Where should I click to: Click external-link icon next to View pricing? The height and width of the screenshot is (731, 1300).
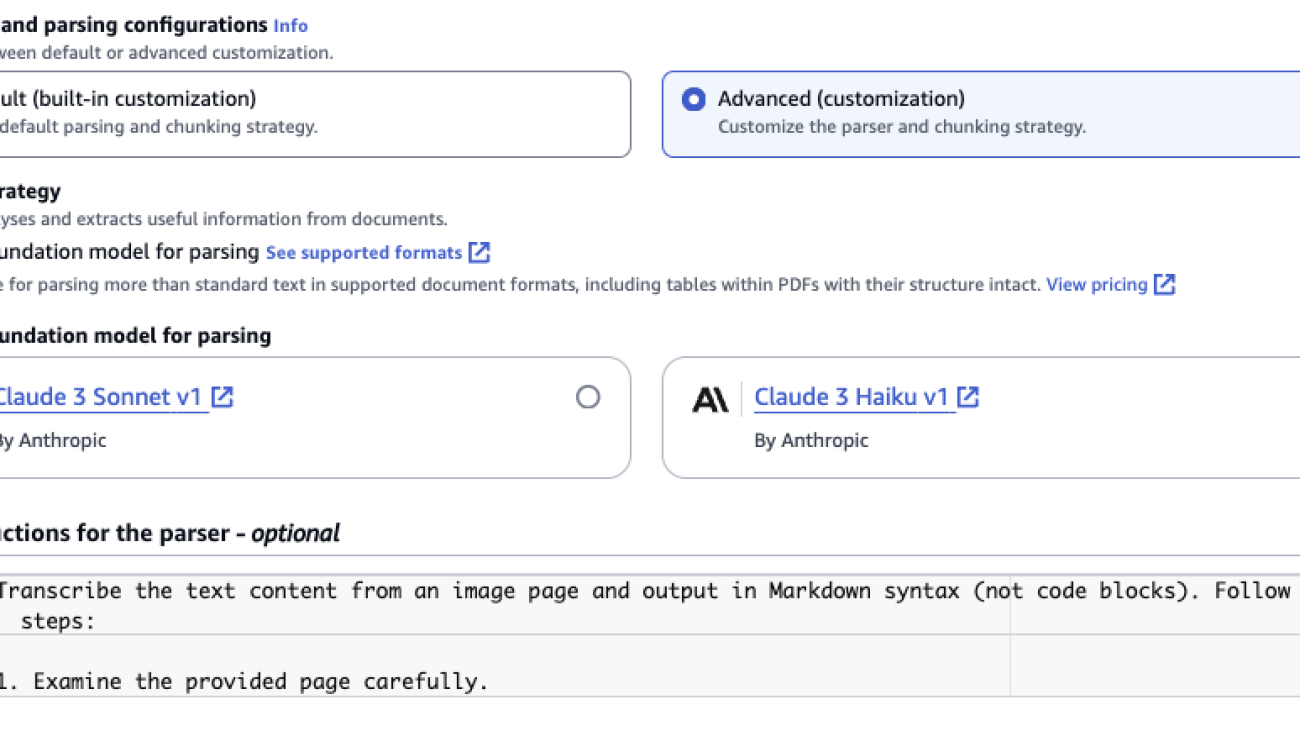[x=1164, y=285]
